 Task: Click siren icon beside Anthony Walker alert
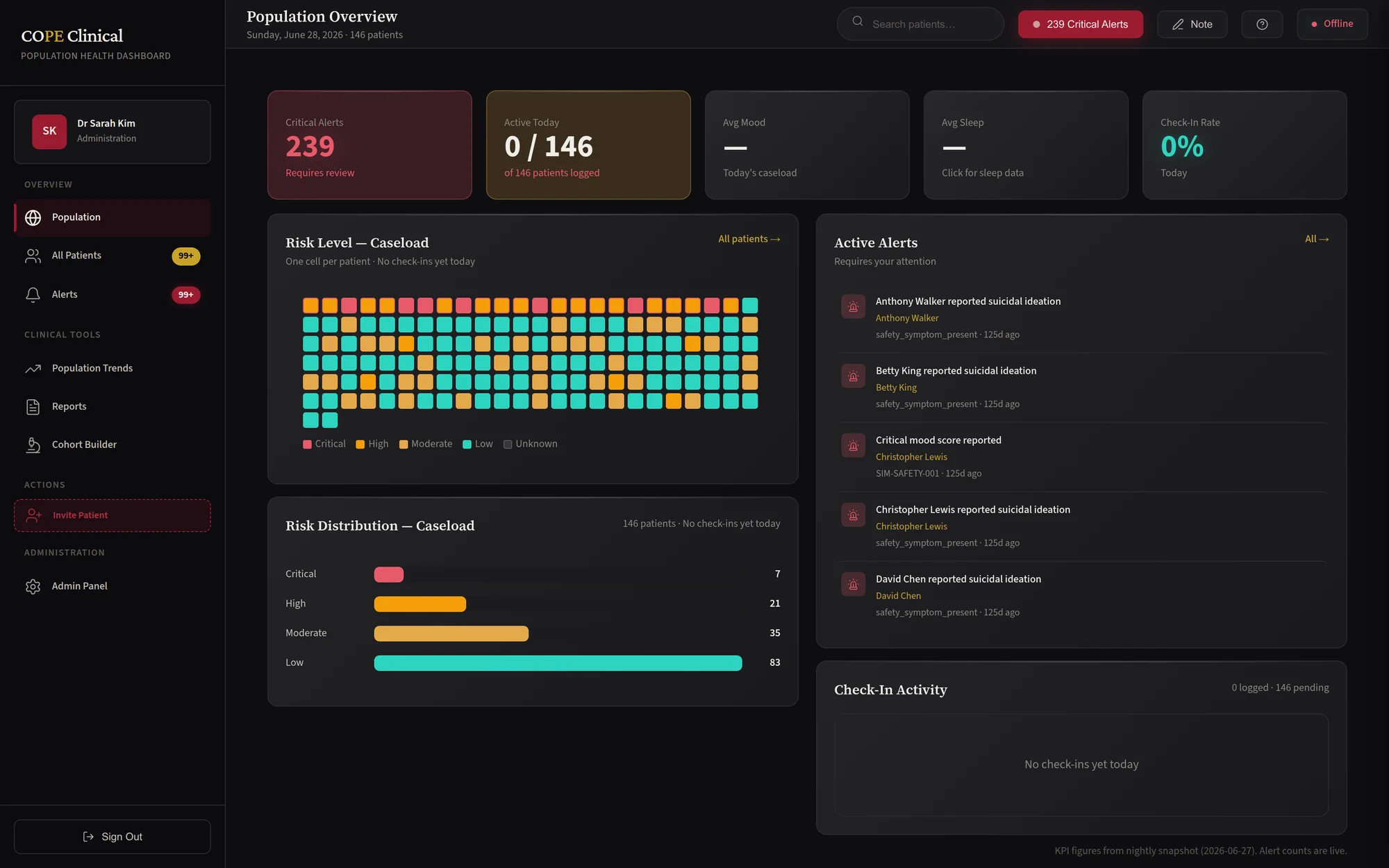click(853, 307)
